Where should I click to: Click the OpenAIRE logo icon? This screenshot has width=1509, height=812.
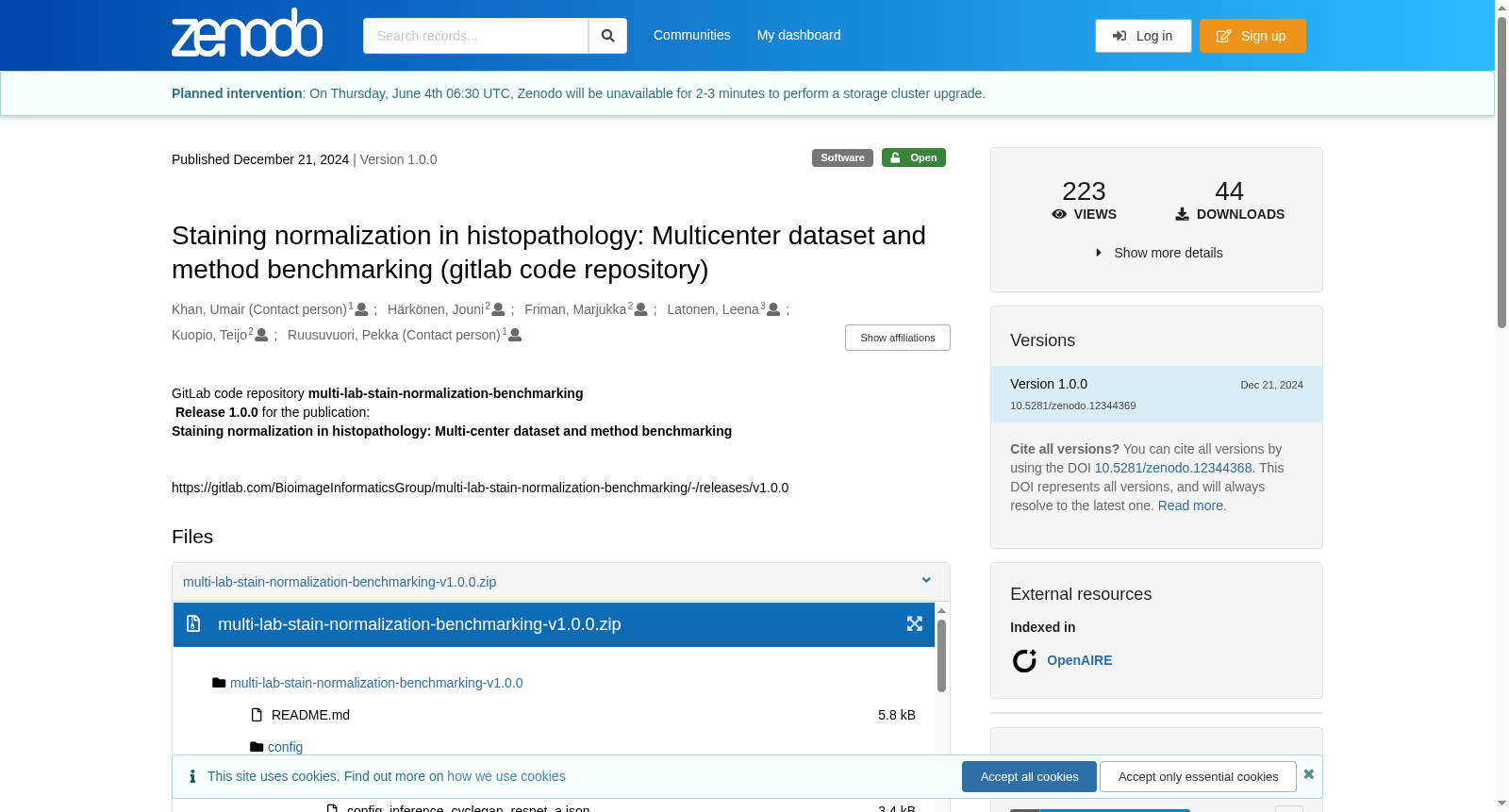coord(1024,660)
